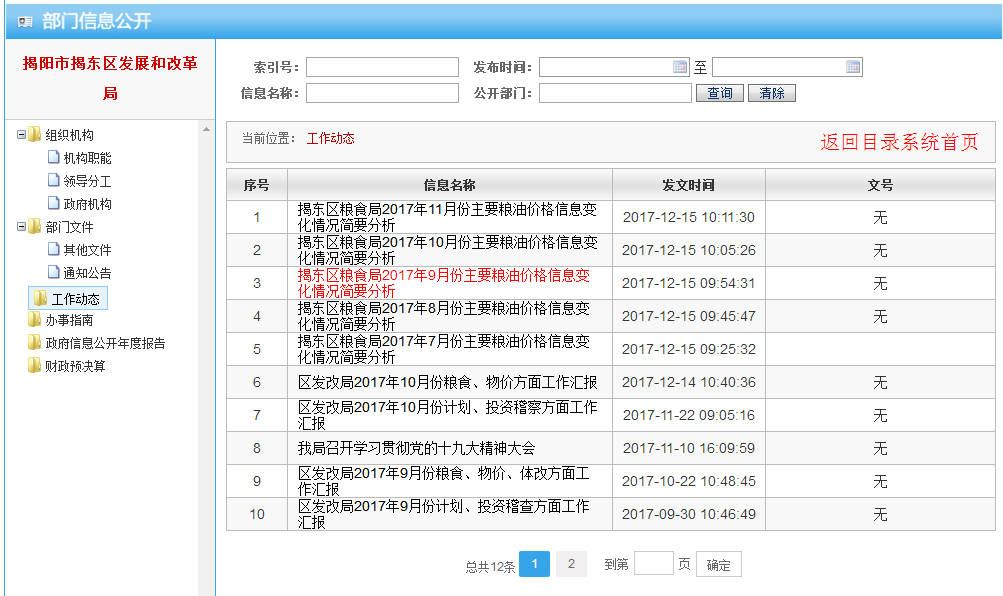1003x596 pixels.
Task: Open the red 2017年9月份主要粮油价格 article
Action: [x=443, y=283]
